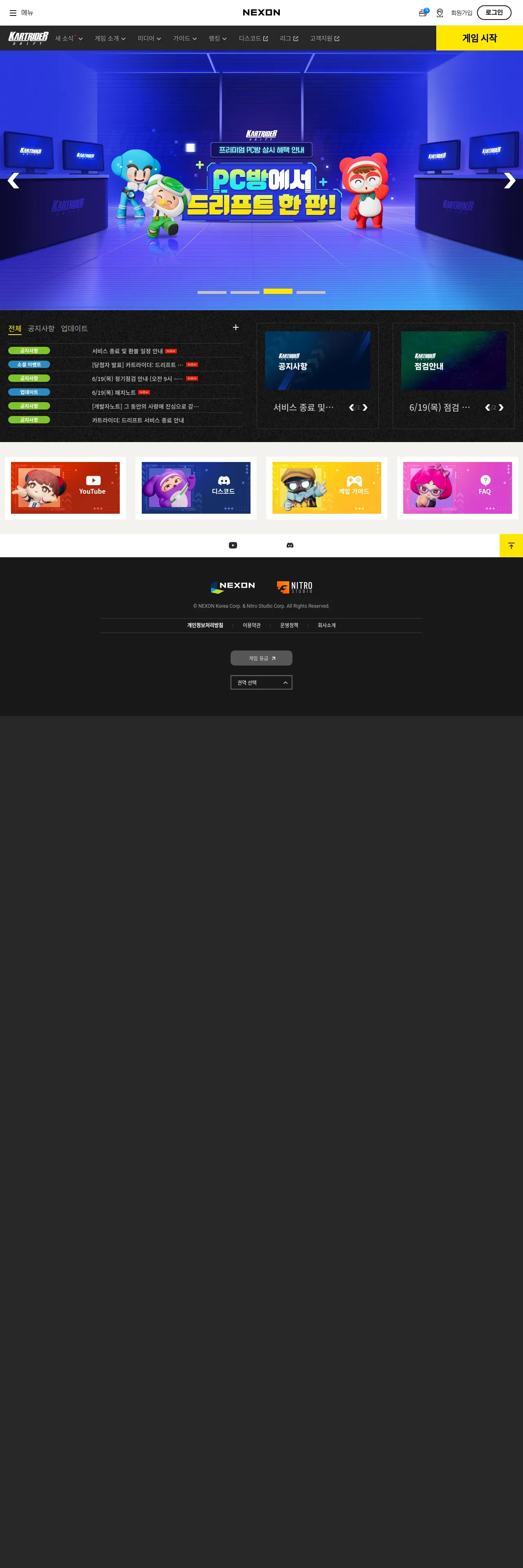Screen dimensions: 523x1568
Task: Jump to second banner slide indicator
Action: 245,292
